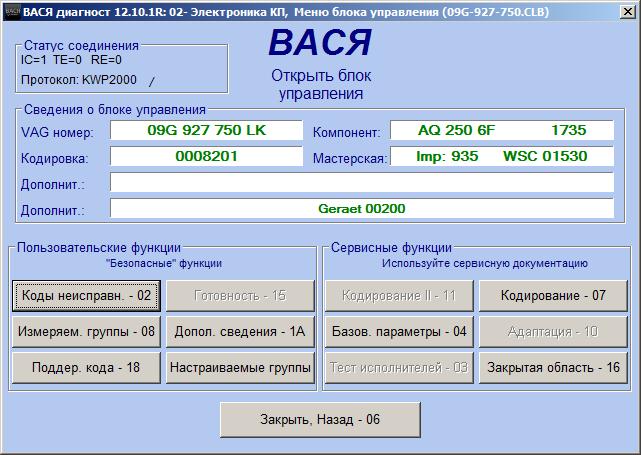
Task: Click the Компонент field AQ 250 6F
Action: tap(502, 130)
